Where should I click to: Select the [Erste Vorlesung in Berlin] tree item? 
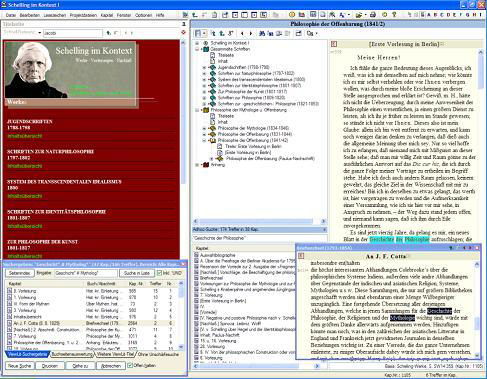(x=247, y=152)
